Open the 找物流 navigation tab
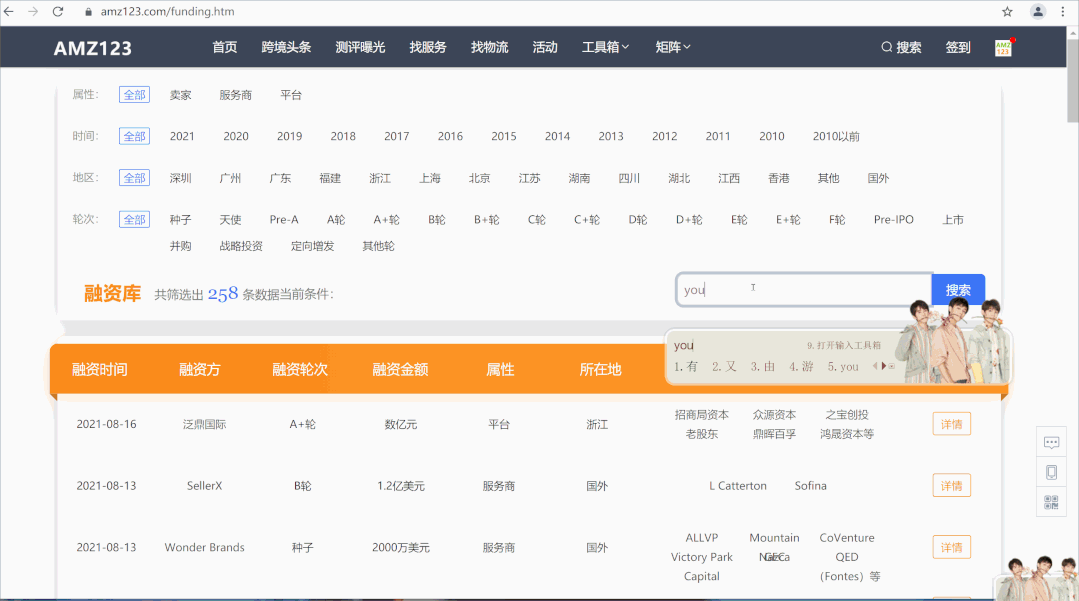Viewport: 1079px width, 601px height. coord(489,46)
